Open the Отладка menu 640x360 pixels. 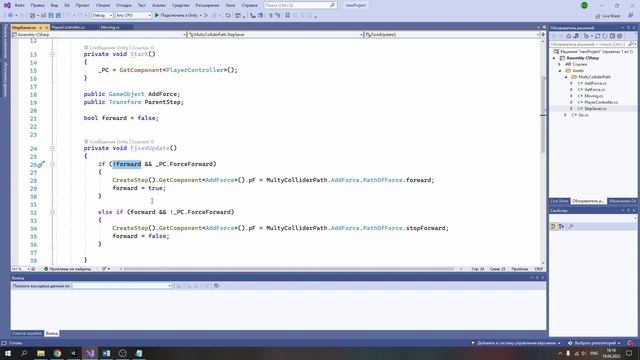(123, 5)
